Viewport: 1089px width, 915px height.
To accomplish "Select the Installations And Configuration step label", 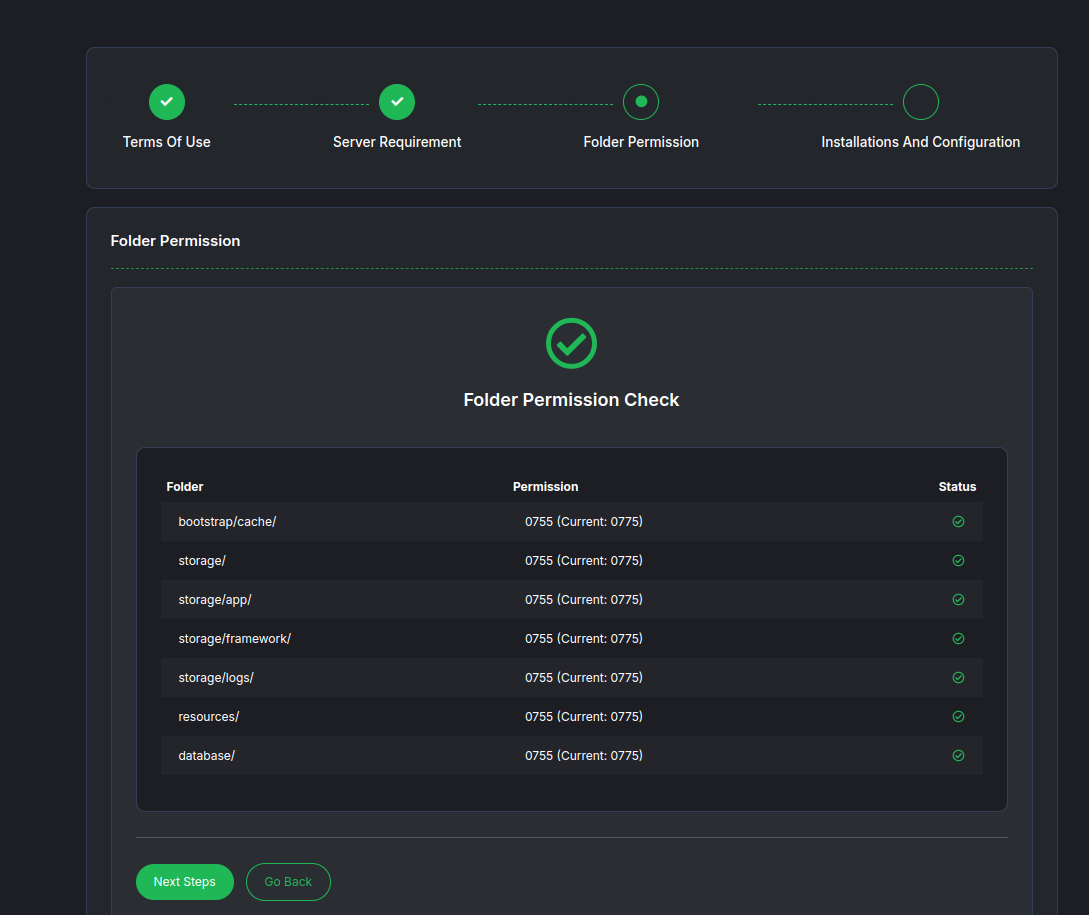I will 920,142.
